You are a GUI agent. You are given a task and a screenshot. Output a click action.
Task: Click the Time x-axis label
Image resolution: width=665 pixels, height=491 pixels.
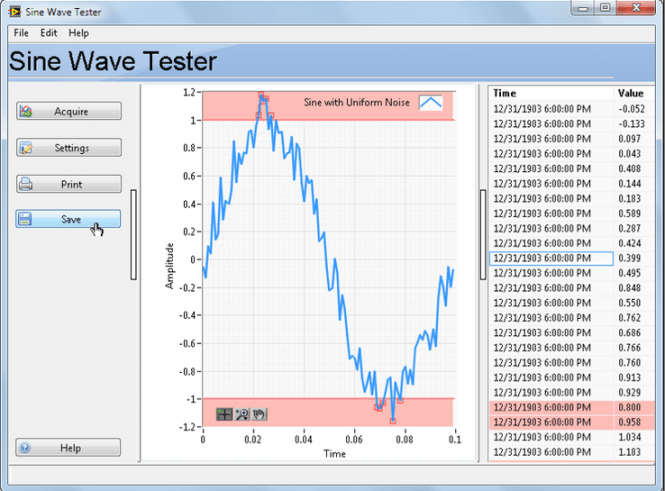335,454
